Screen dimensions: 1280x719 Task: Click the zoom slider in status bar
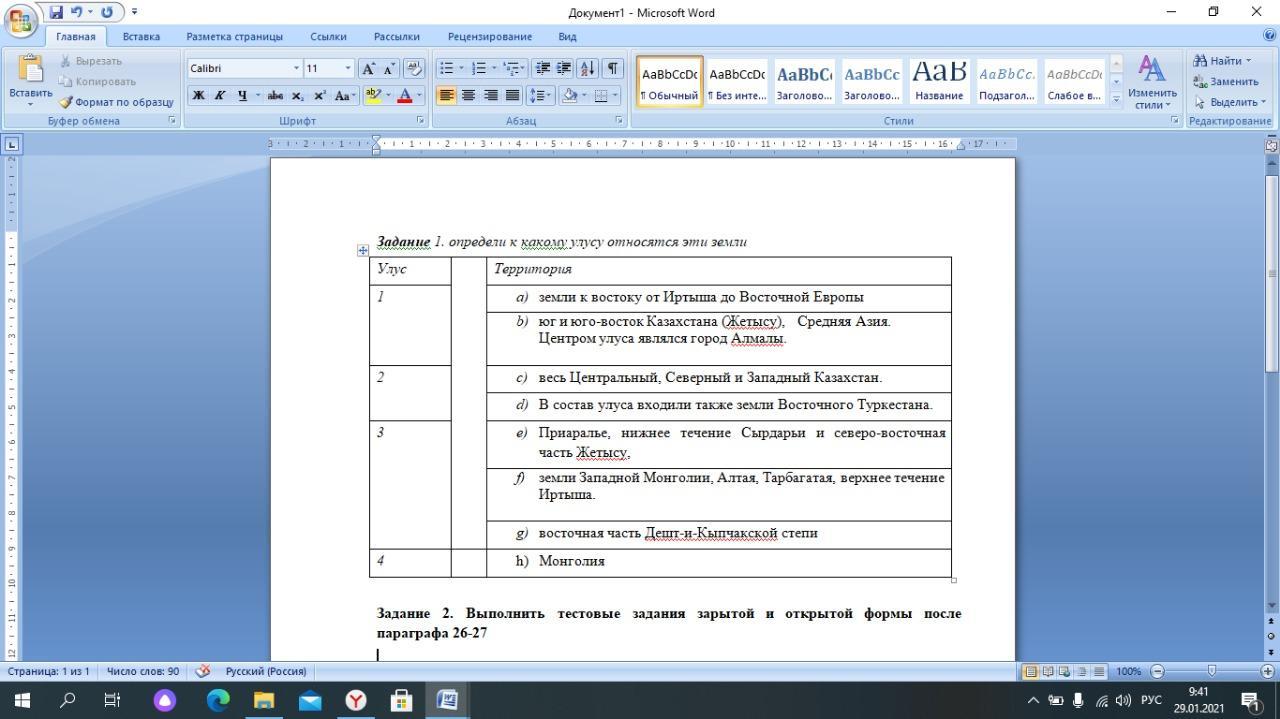tap(1211, 671)
